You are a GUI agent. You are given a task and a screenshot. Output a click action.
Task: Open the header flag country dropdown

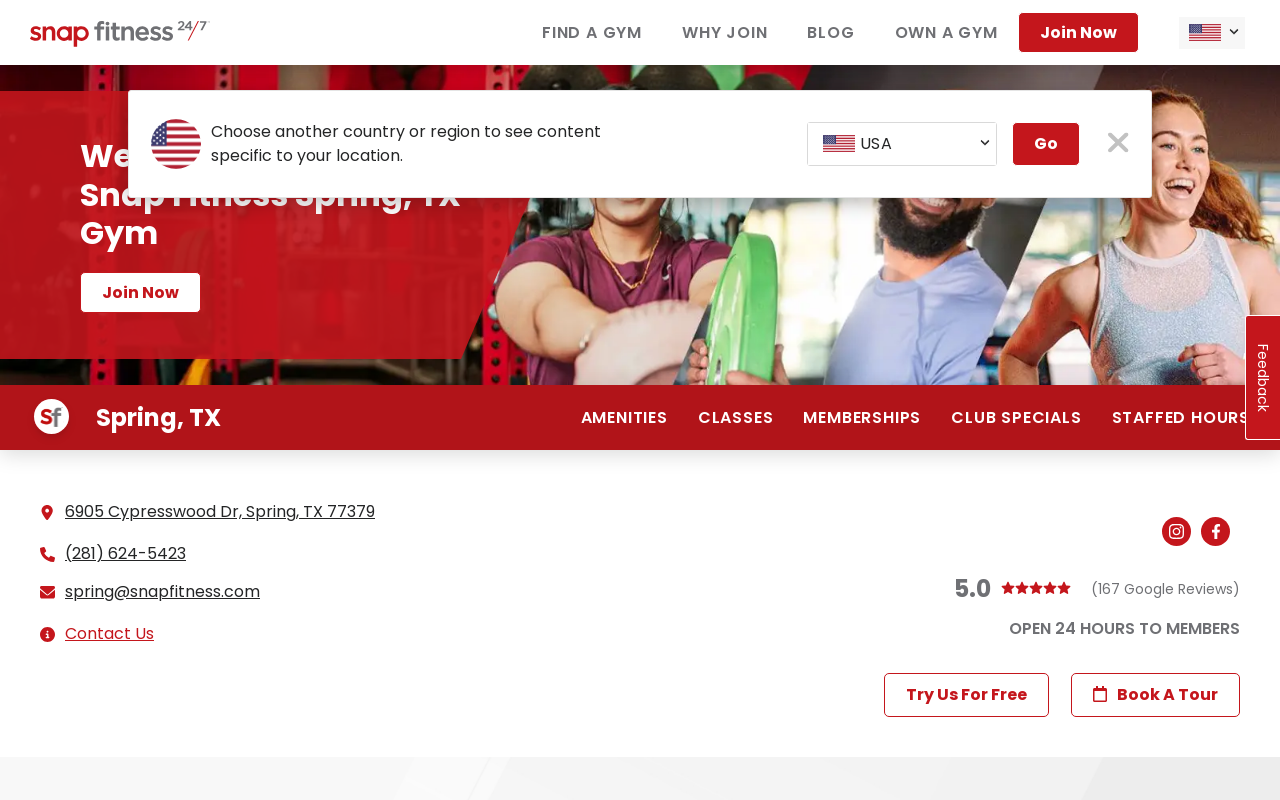1212,33
